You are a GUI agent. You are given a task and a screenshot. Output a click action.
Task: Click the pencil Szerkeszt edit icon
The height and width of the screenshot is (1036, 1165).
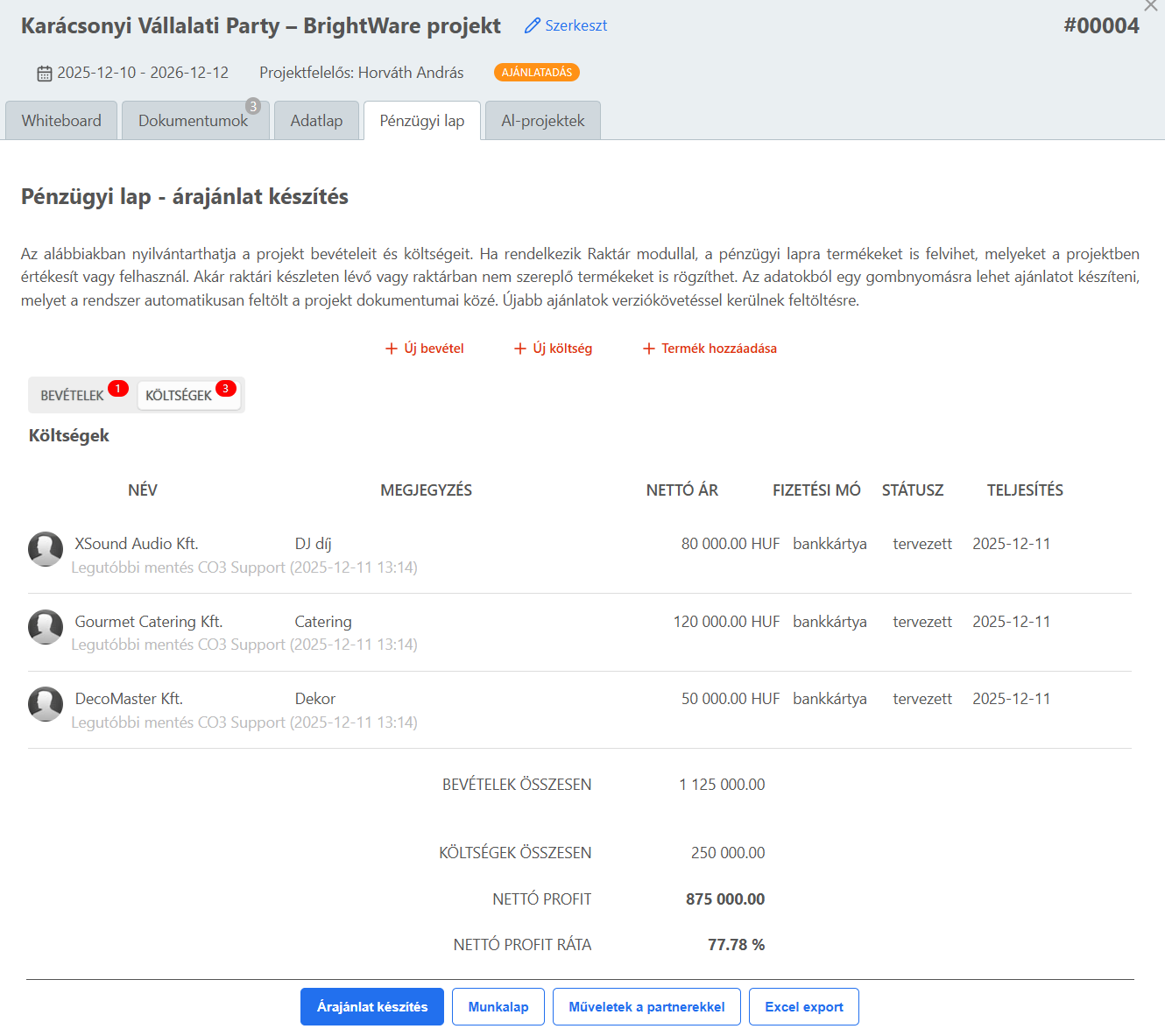[532, 26]
